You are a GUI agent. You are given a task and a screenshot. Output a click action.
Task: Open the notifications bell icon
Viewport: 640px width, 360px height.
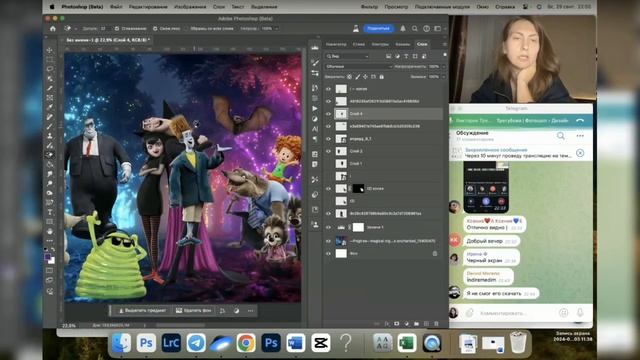tap(403, 29)
